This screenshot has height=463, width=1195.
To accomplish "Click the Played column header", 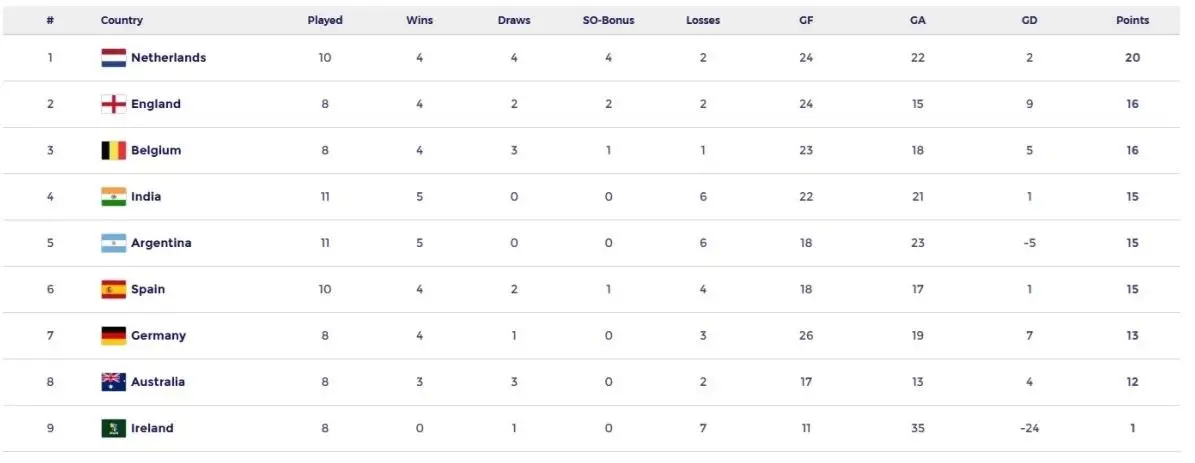I will click(x=325, y=20).
